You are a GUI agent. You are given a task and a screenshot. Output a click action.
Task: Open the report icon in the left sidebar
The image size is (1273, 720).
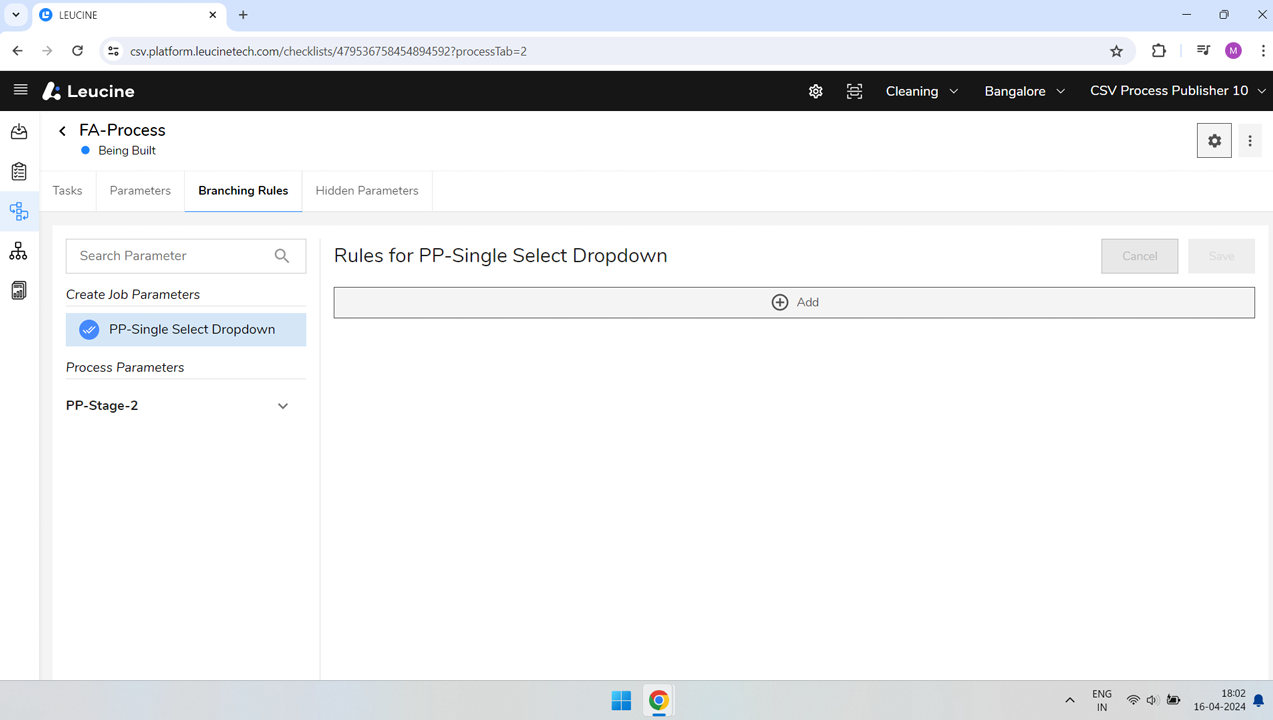19,291
